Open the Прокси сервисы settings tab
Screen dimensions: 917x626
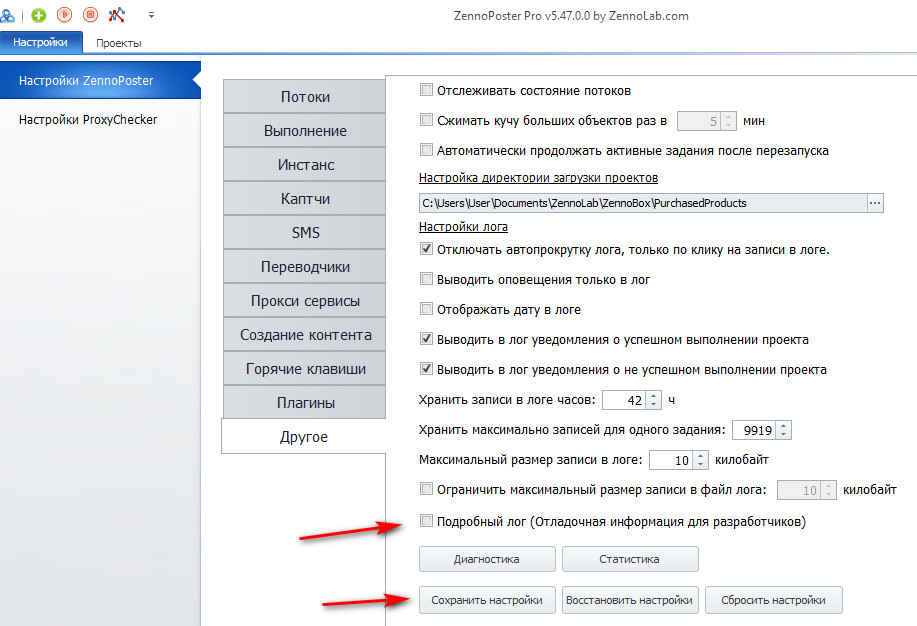(305, 301)
